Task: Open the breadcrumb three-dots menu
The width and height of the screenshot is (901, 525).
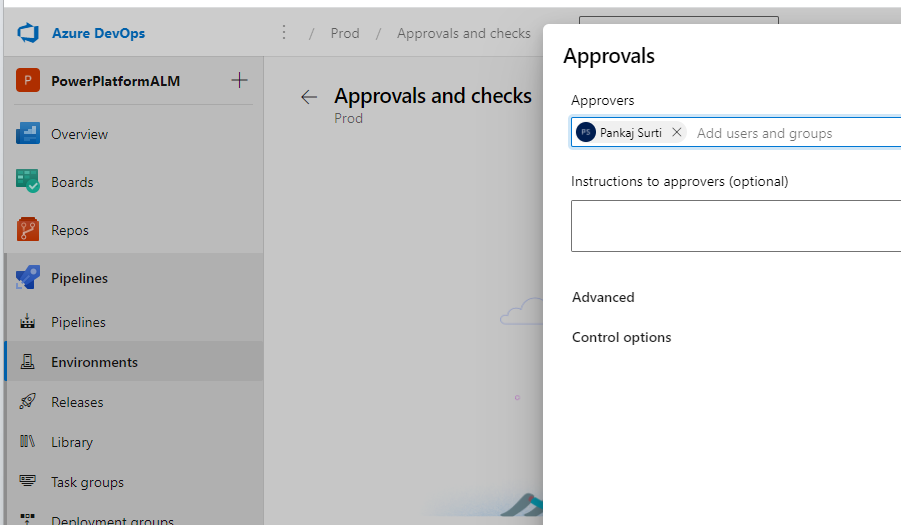Action: (x=283, y=33)
